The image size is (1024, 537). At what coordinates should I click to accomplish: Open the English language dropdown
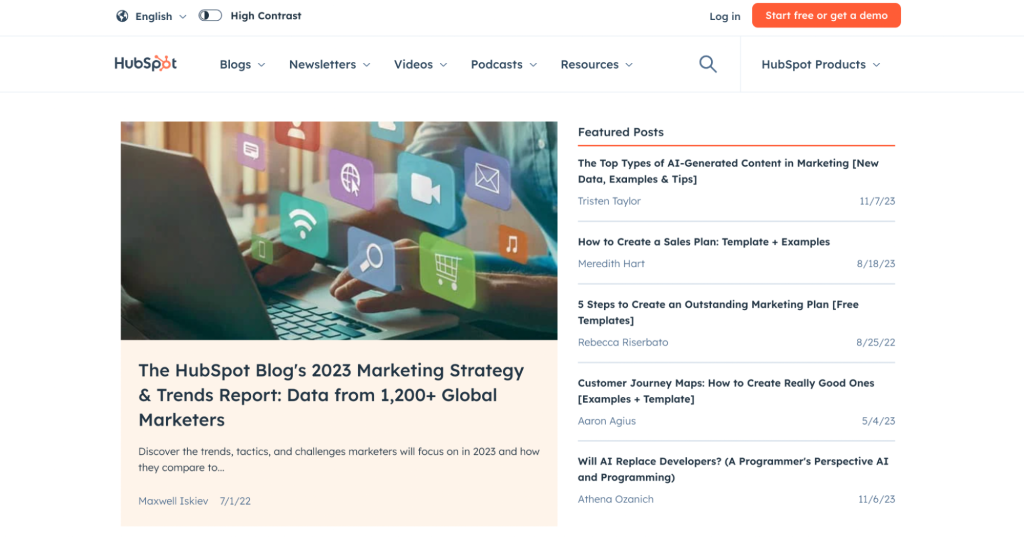(161, 16)
